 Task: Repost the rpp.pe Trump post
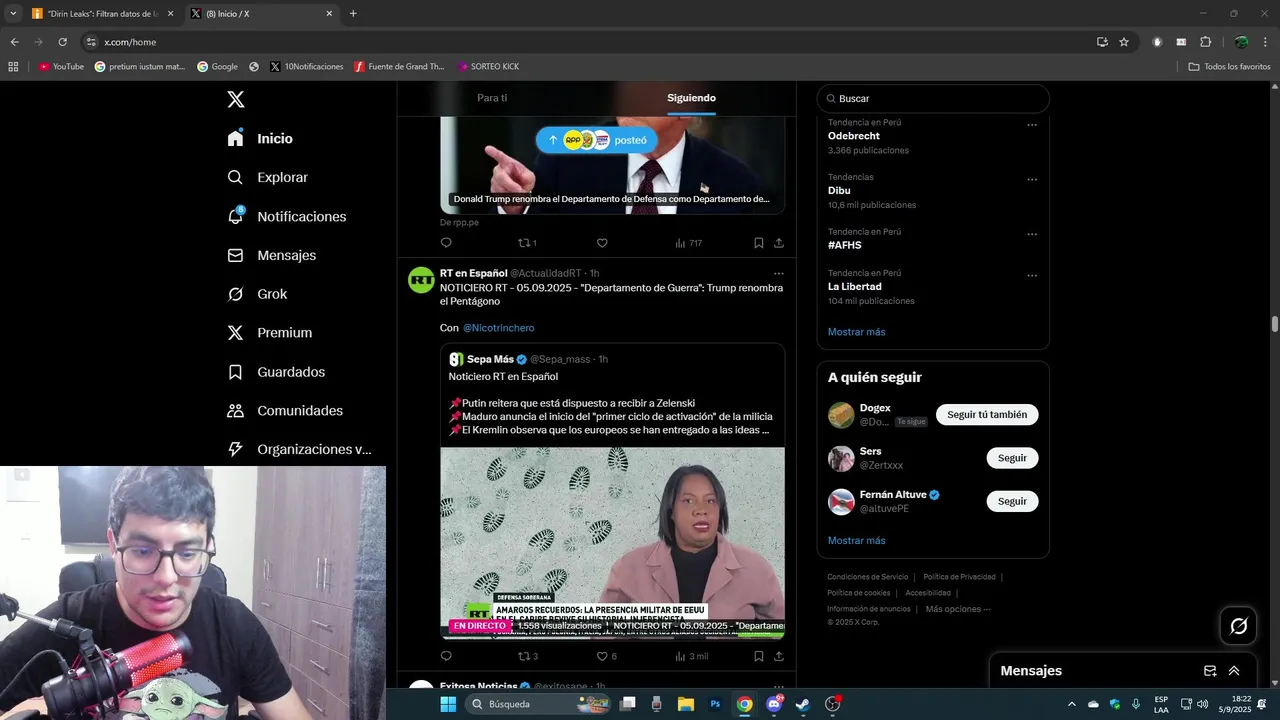pyautogui.click(x=527, y=243)
